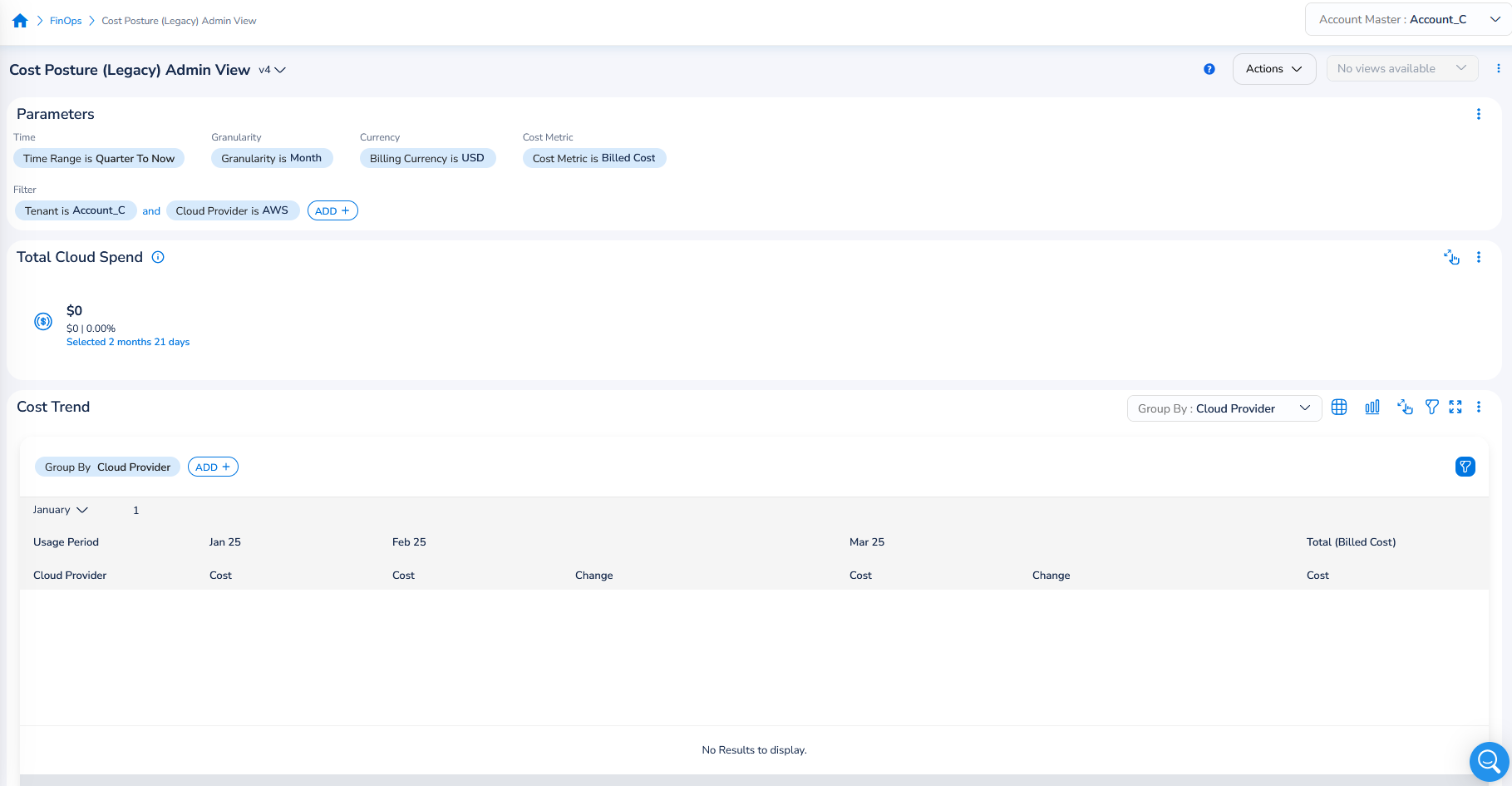Click the dollar coin icon beside $0
The height and width of the screenshot is (786, 1512).
[43, 321]
